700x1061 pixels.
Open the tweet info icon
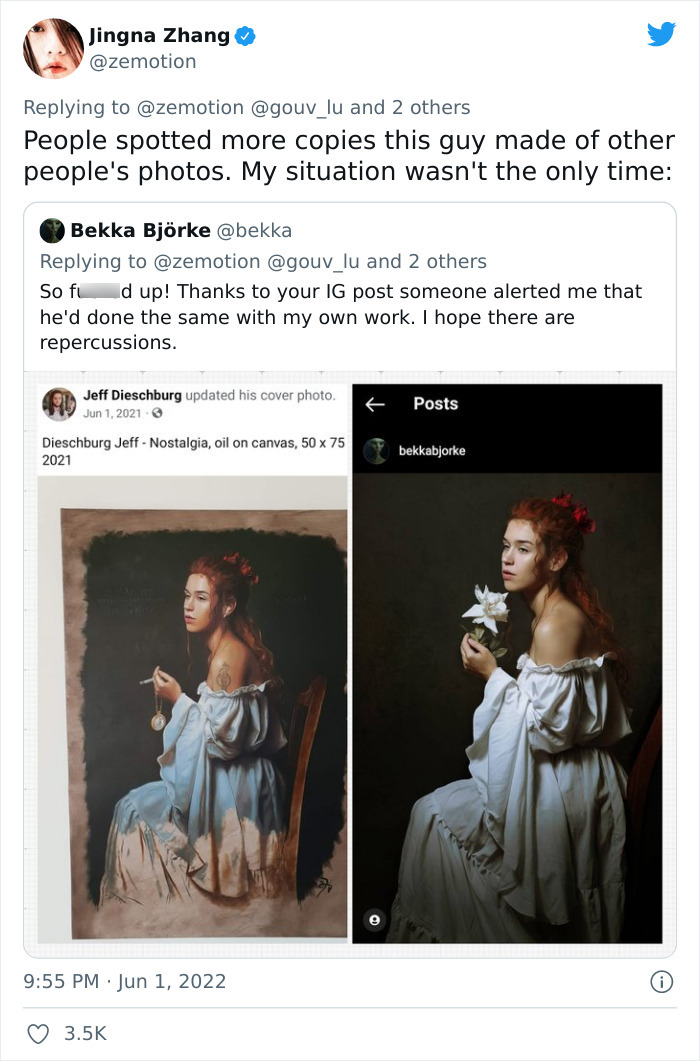661,982
